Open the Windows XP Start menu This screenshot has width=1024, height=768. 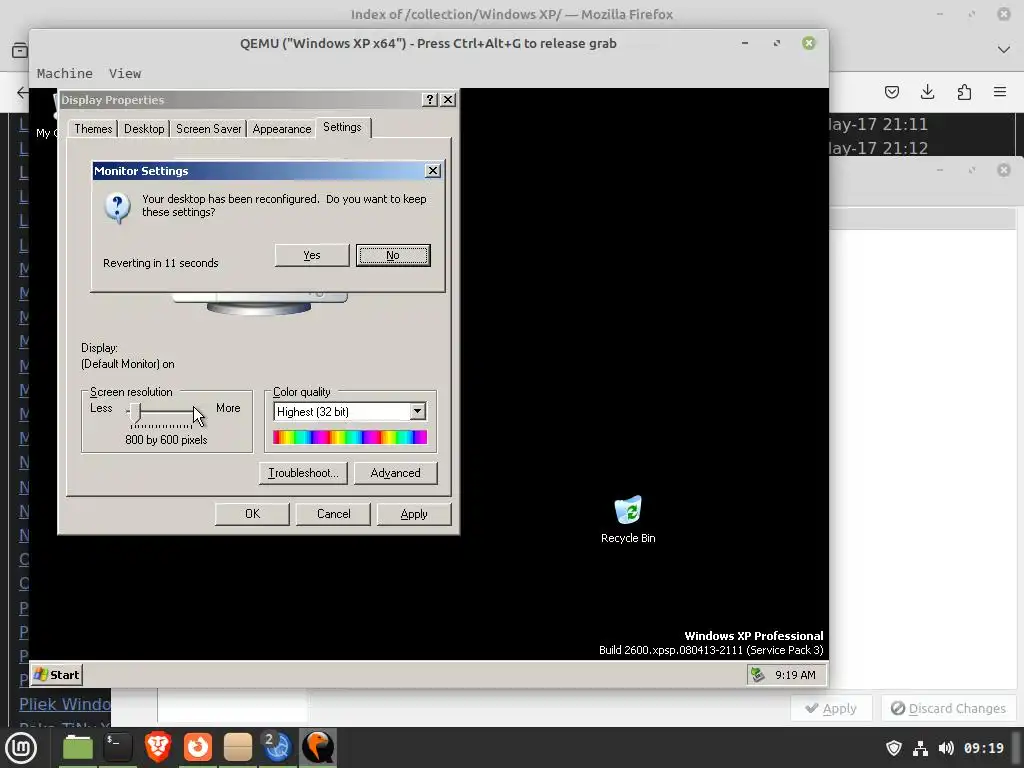[x=57, y=675]
